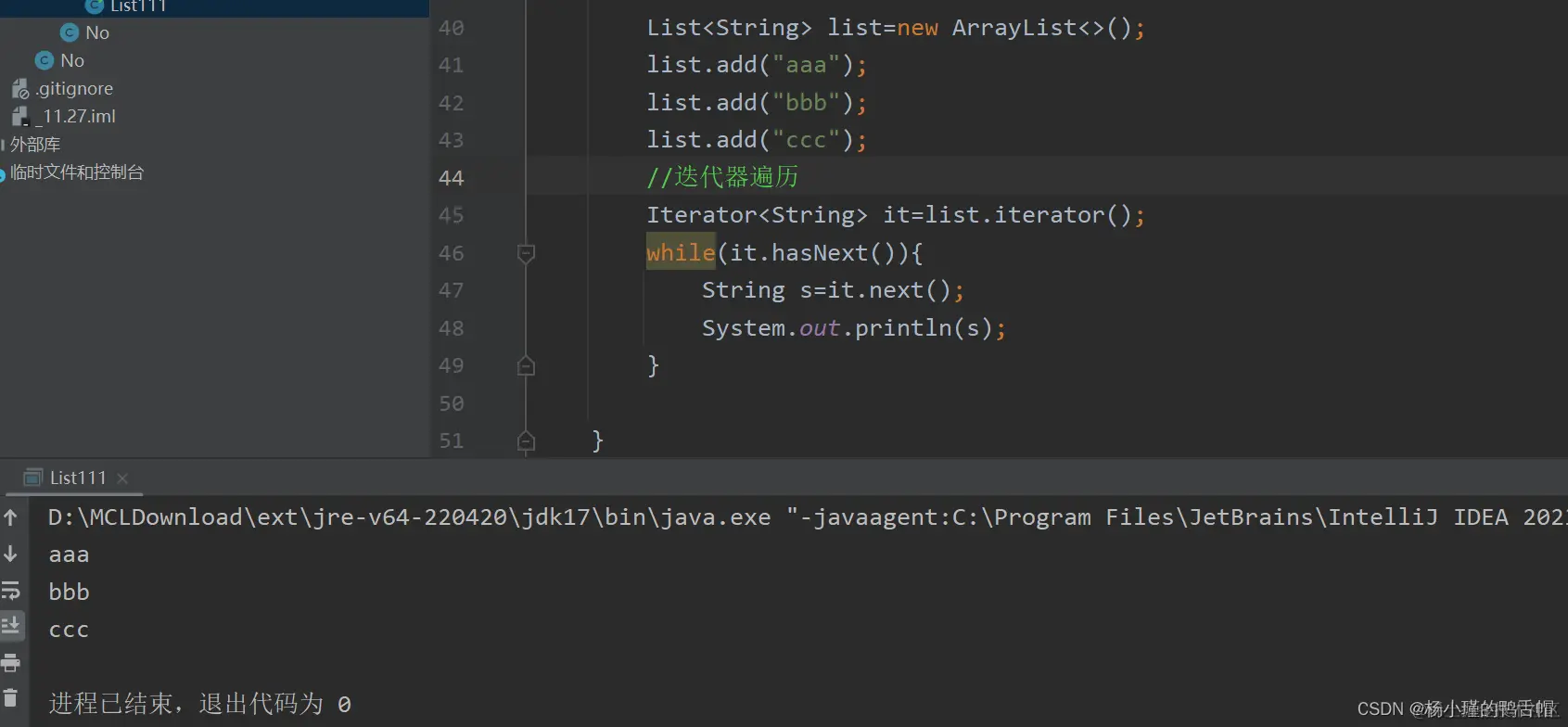Click the bbb console output line
The height and width of the screenshot is (727, 1568).
pyautogui.click(x=69, y=592)
